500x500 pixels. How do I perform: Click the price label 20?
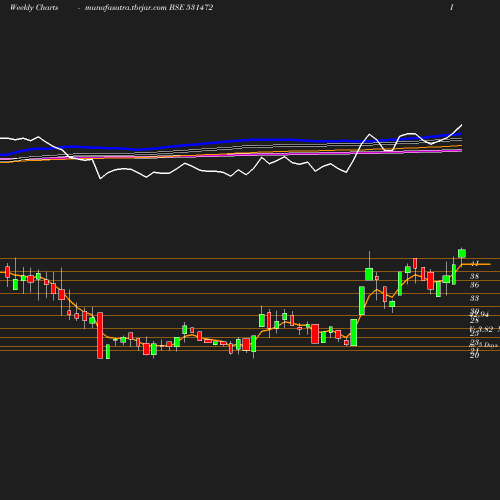tap(475, 356)
